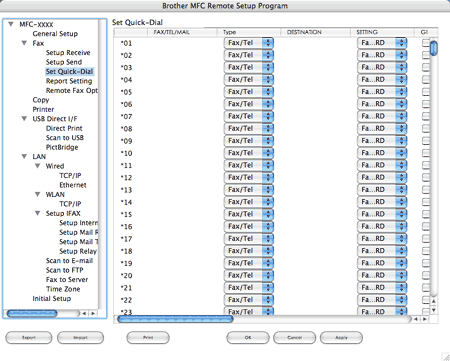This screenshot has height=361, width=450.
Task: Select Setup Receive in the tree
Action: 68,53
